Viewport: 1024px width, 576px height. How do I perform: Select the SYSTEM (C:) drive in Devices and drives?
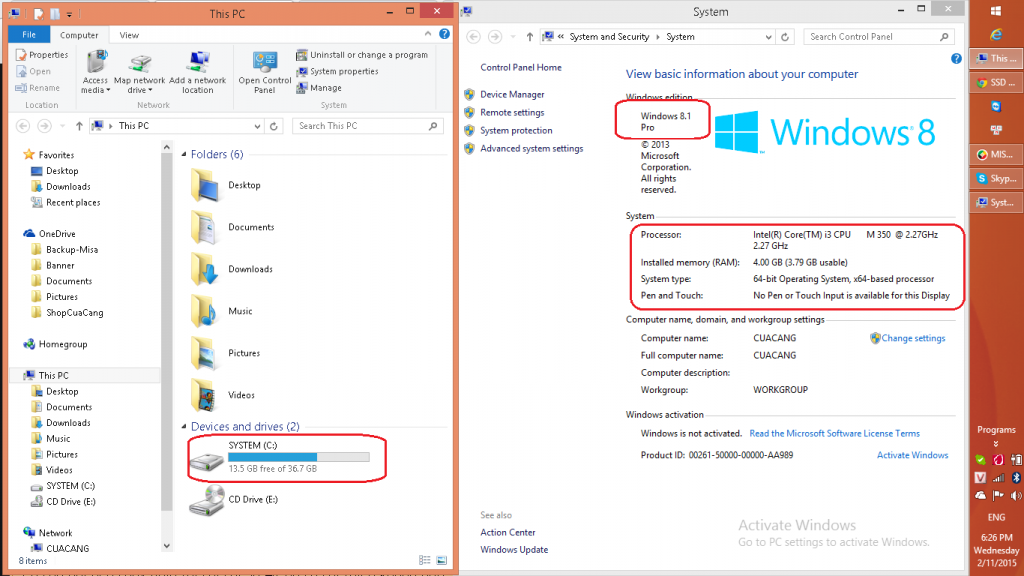[x=280, y=457]
